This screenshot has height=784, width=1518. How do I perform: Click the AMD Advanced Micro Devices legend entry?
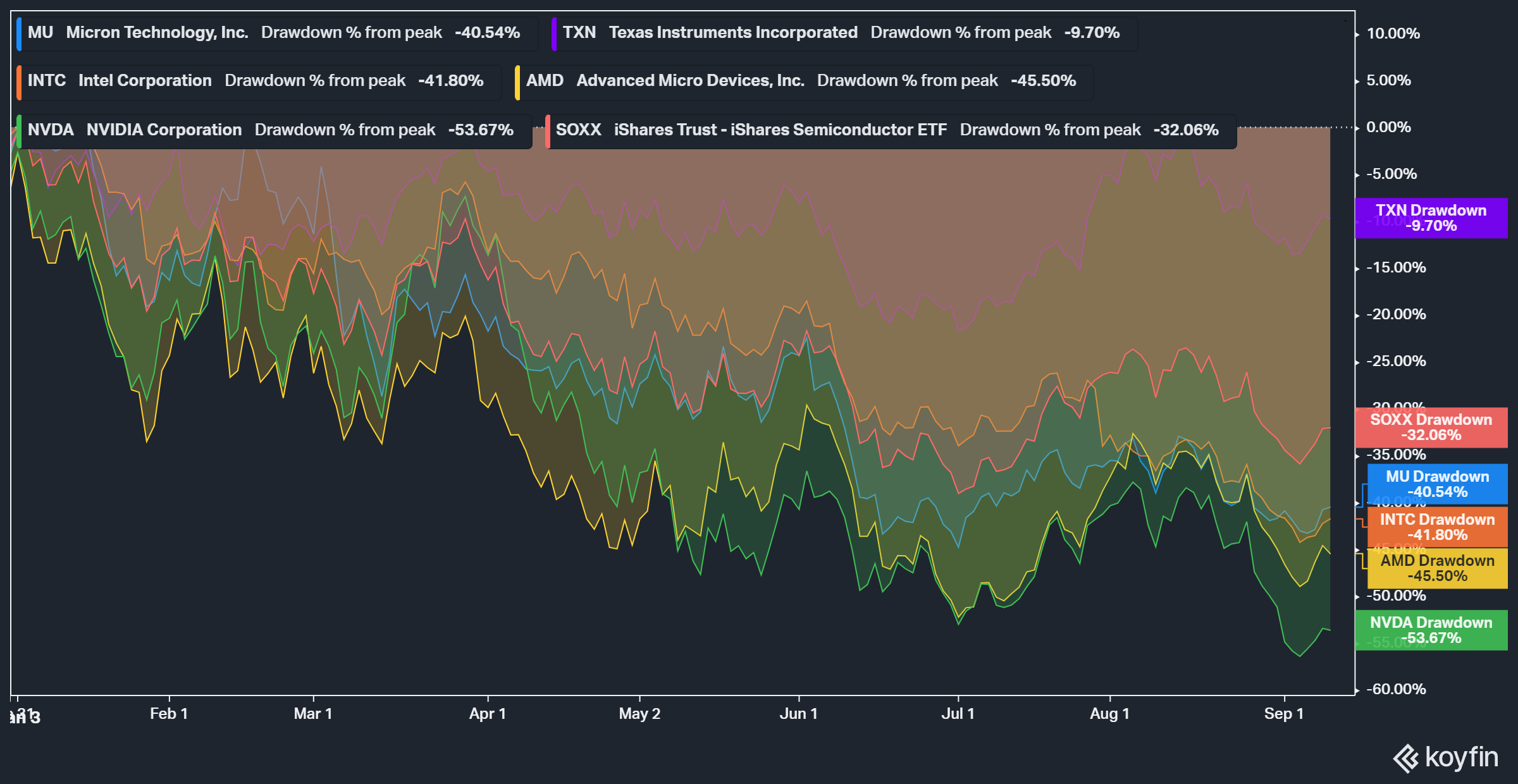pyautogui.click(x=804, y=82)
